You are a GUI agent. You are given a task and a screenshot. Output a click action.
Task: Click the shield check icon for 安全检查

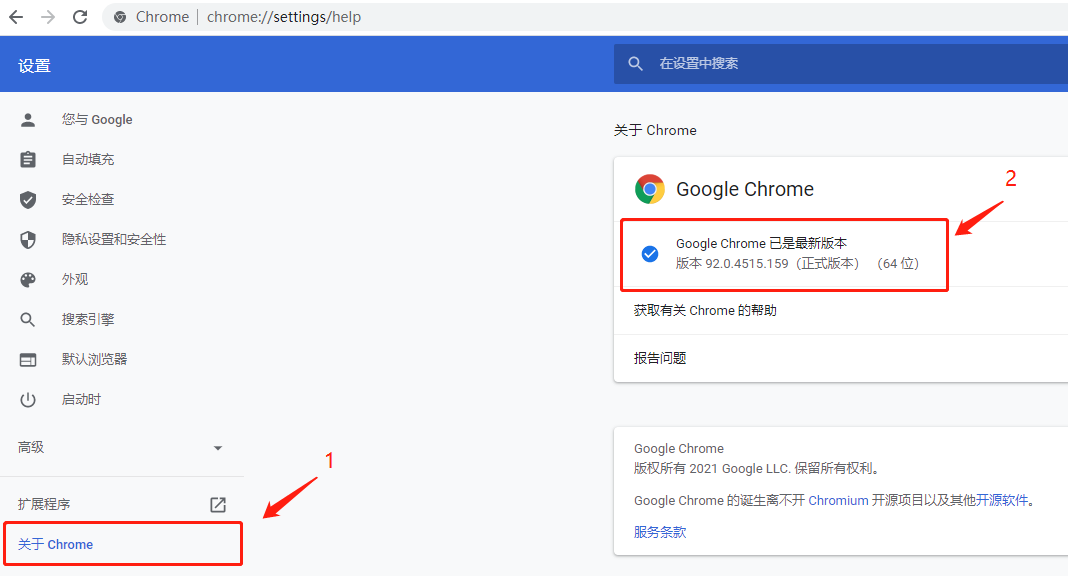coord(28,199)
